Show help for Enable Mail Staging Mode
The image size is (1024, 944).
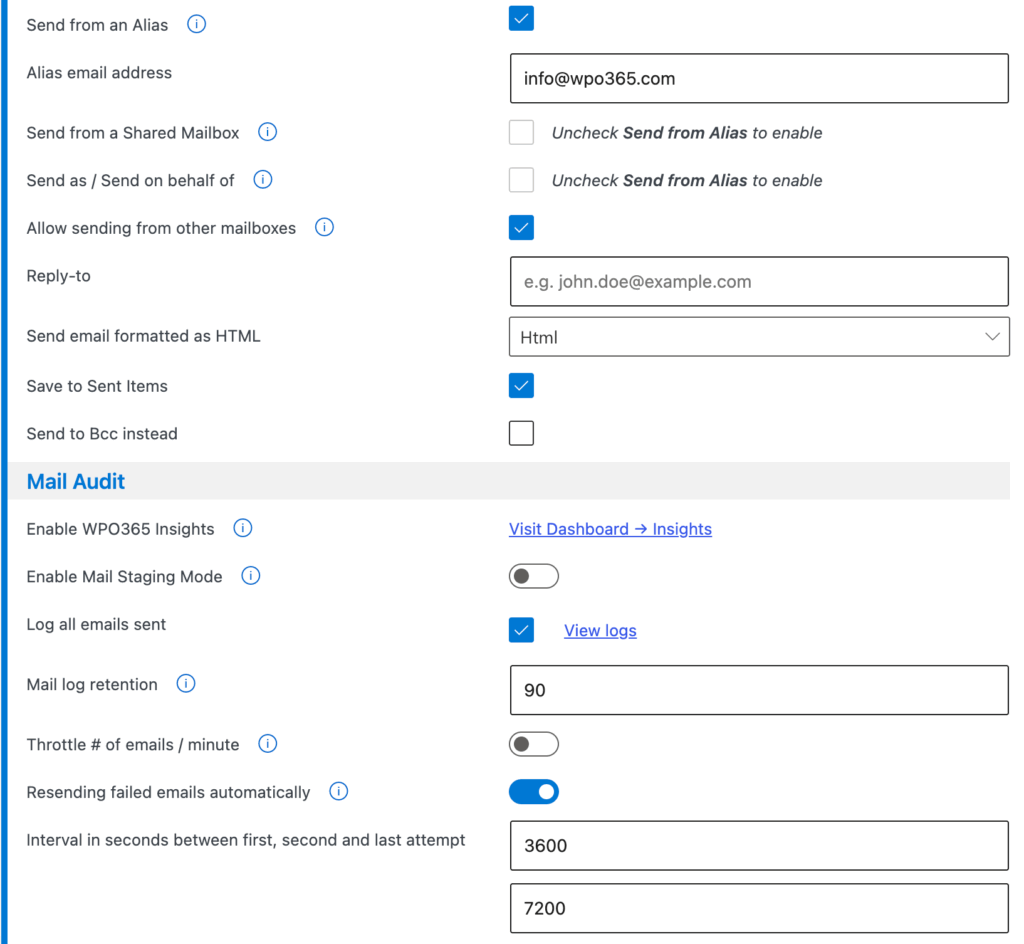[251, 576]
